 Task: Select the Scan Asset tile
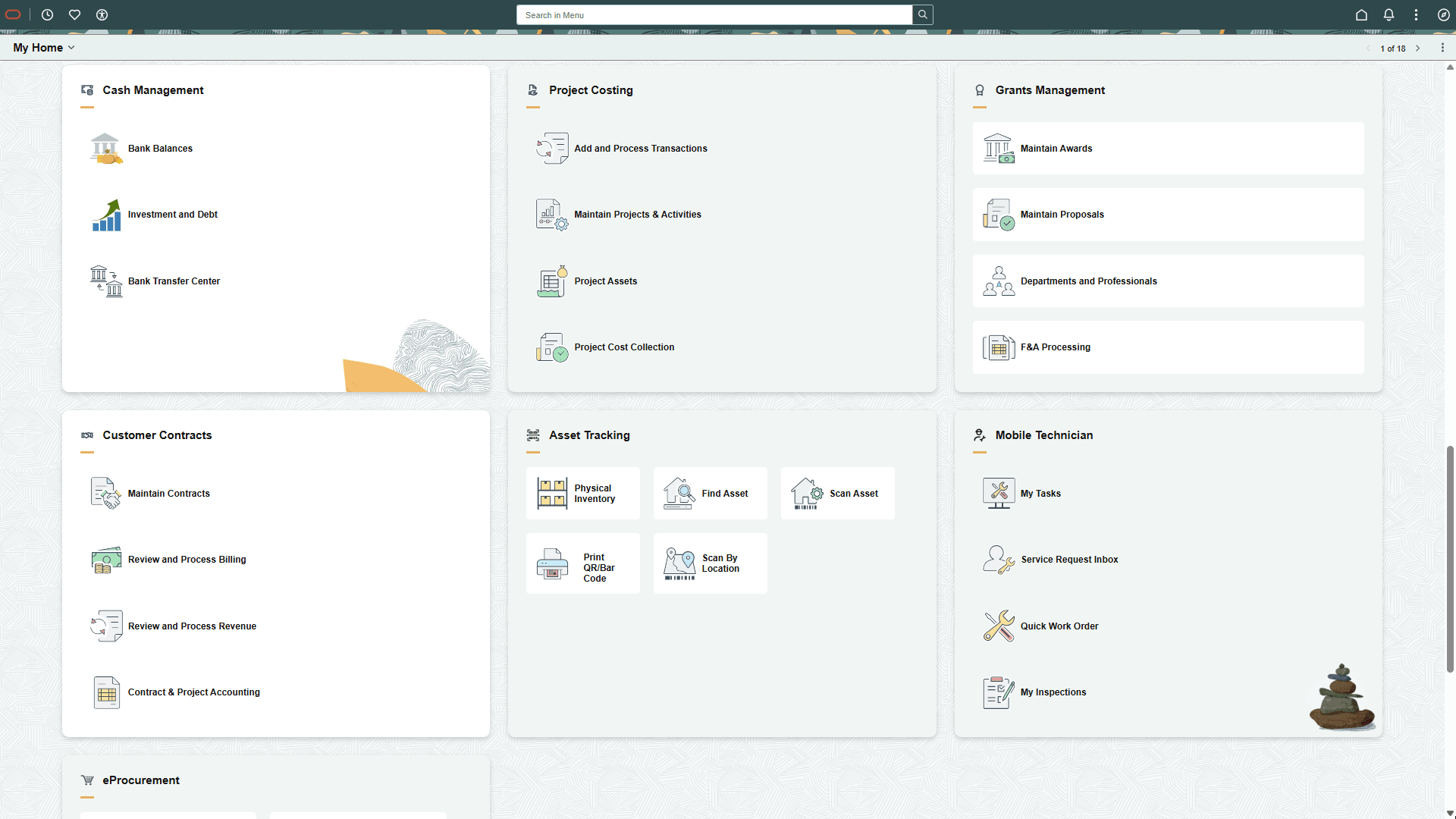coord(837,493)
